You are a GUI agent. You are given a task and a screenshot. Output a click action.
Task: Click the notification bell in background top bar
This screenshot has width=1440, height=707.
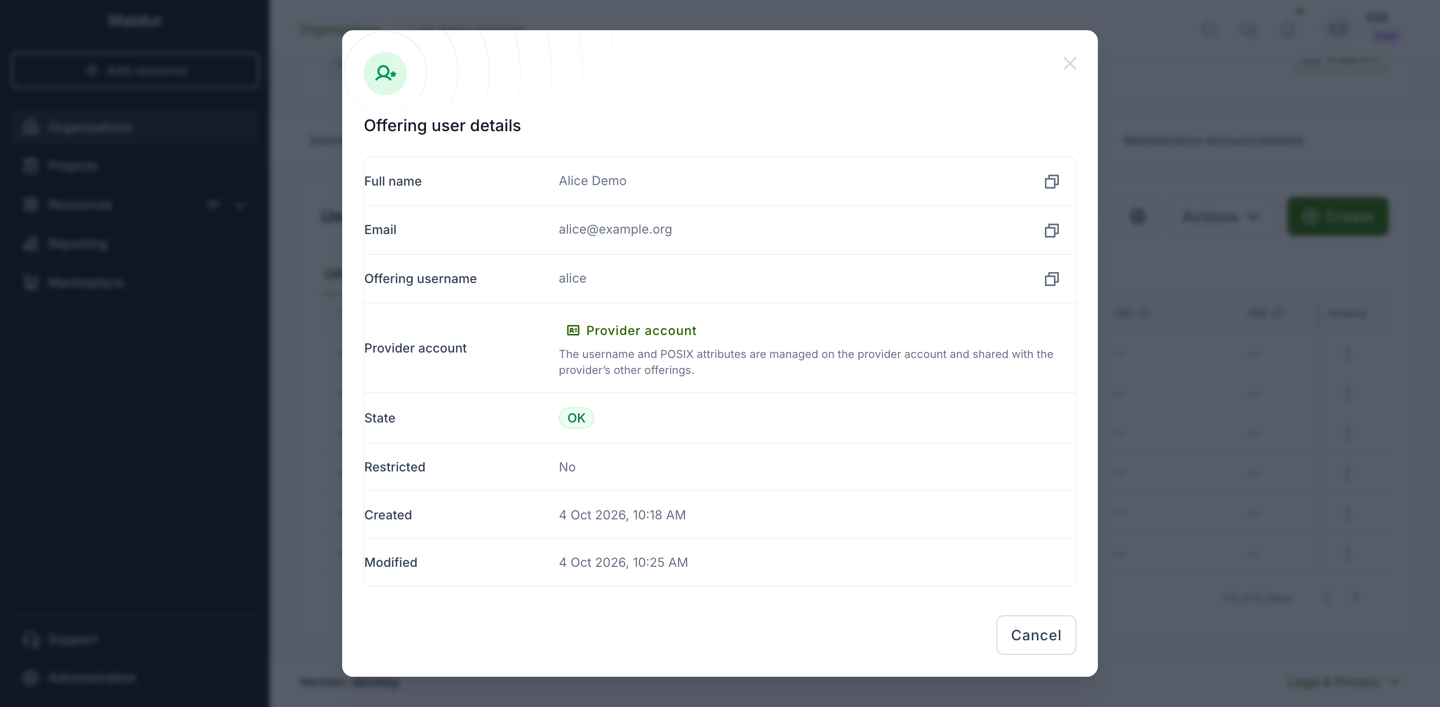pos(1287,30)
